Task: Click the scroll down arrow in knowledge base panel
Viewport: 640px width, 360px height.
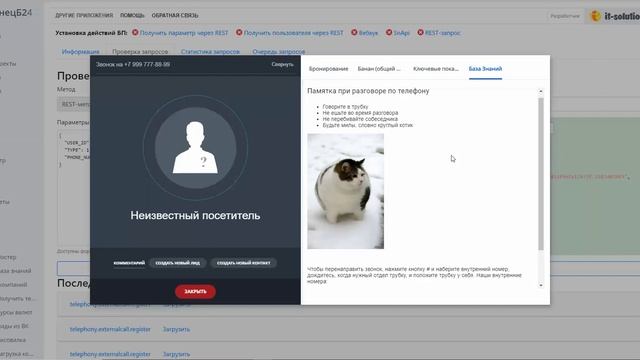Action: pos(541,285)
